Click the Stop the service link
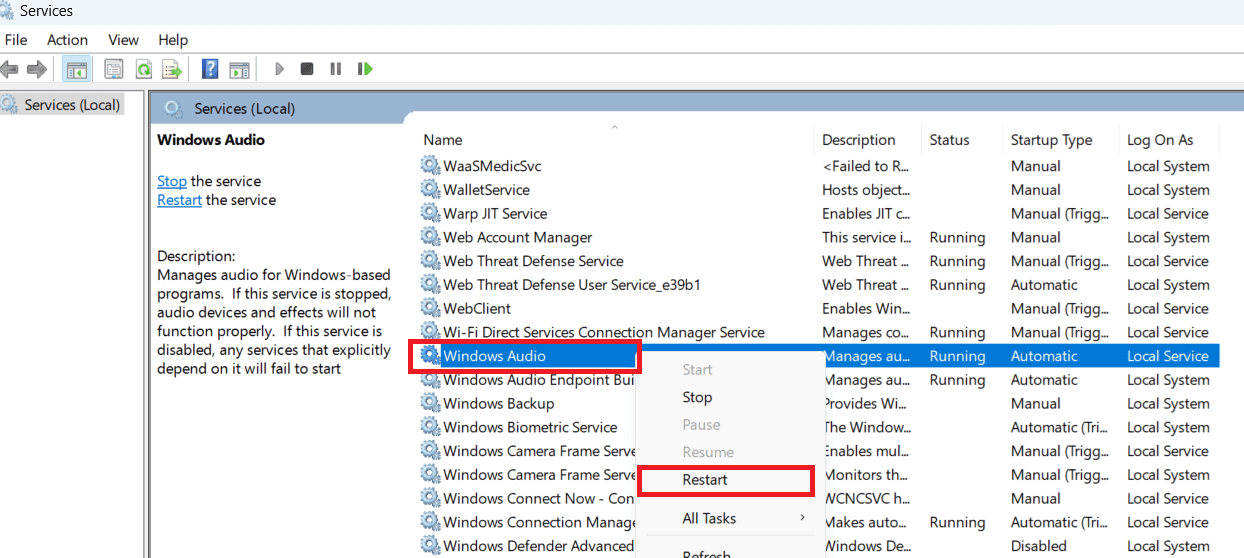Image resolution: width=1244 pixels, height=558 pixels. point(172,181)
